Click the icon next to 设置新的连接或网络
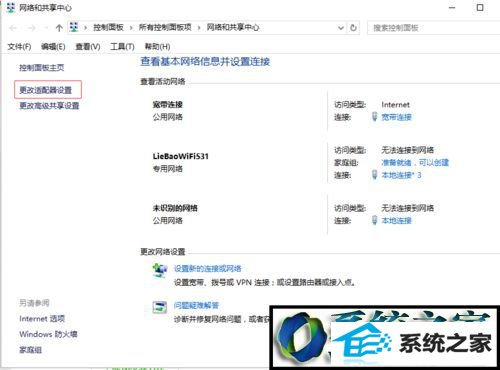Viewport: 500px width, 370px height. pos(160,270)
